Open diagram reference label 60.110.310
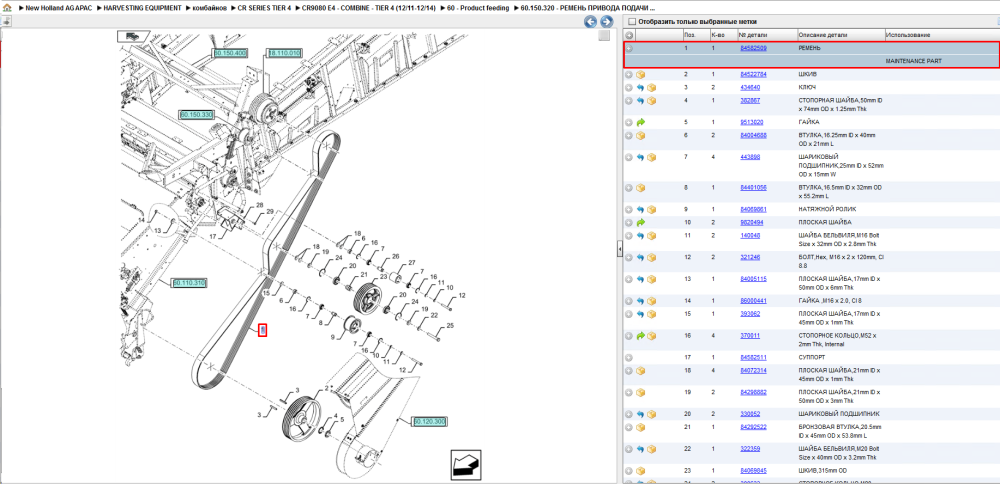The height and width of the screenshot is (484, 1000). point(189,282)
